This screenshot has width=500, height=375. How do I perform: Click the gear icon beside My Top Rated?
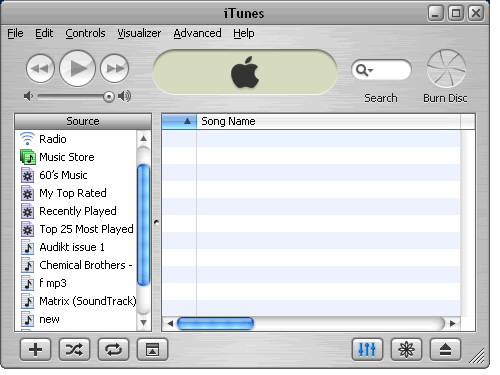coord(28,193)
